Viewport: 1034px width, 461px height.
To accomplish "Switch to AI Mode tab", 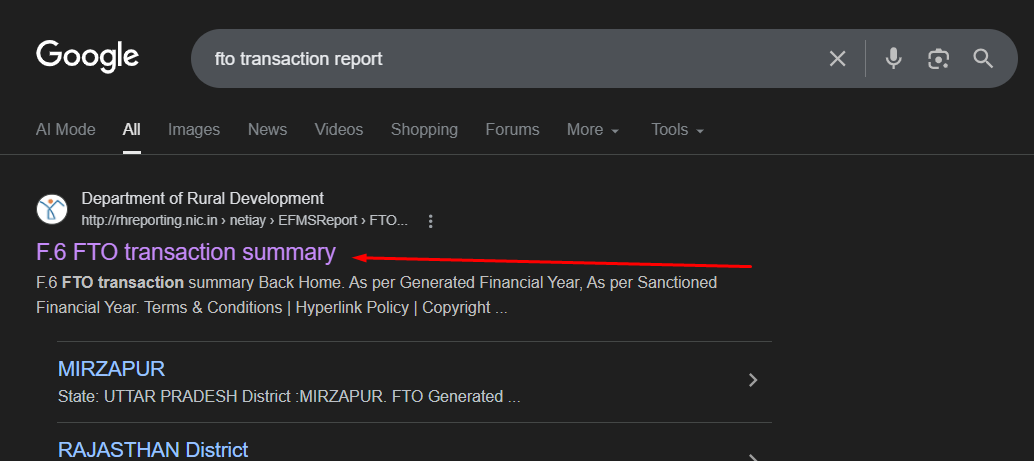I will [66, 130].
